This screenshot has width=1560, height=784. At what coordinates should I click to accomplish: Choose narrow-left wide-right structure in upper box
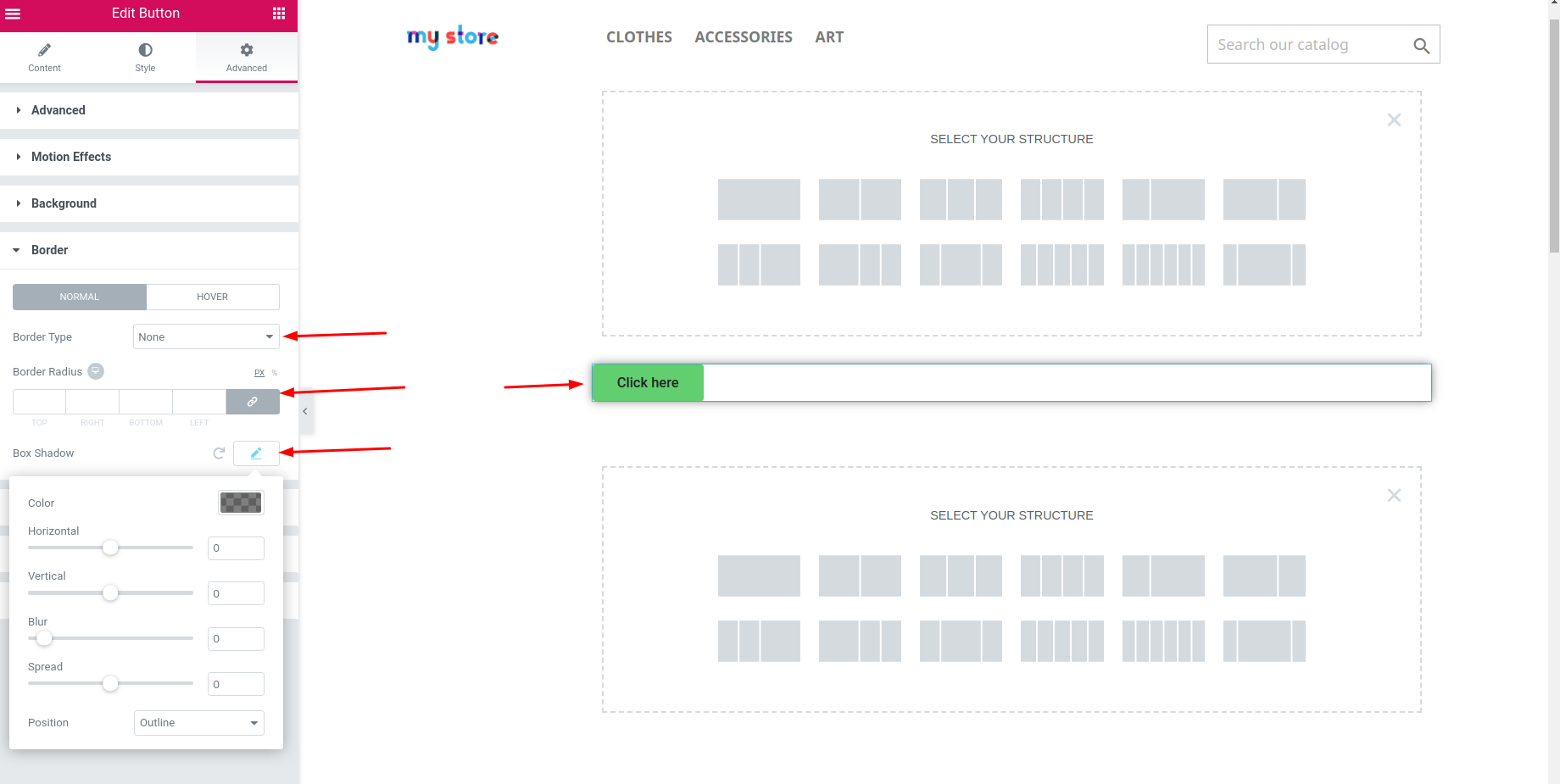pos(1163,199)
